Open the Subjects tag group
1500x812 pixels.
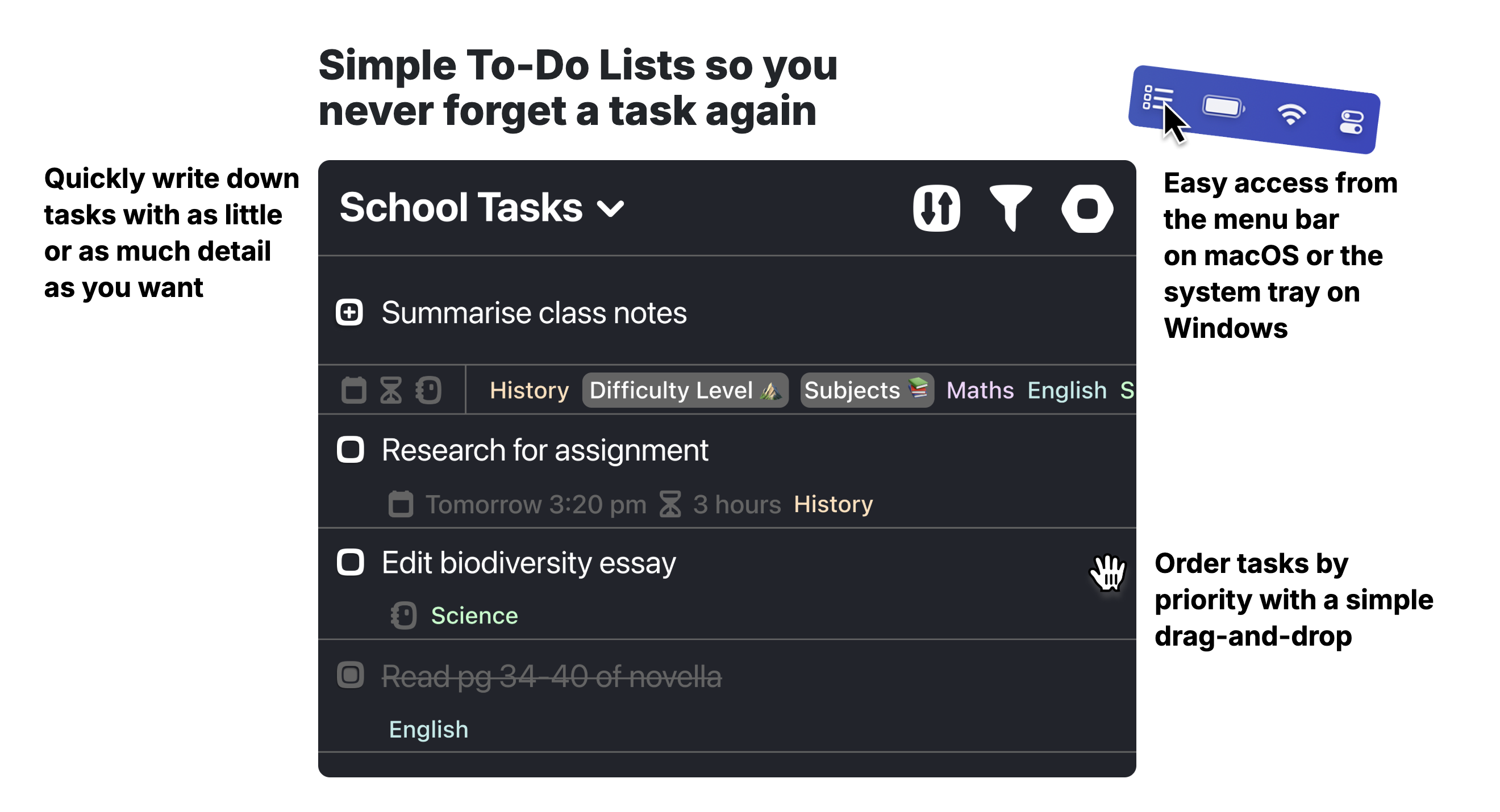coord(867,390)
